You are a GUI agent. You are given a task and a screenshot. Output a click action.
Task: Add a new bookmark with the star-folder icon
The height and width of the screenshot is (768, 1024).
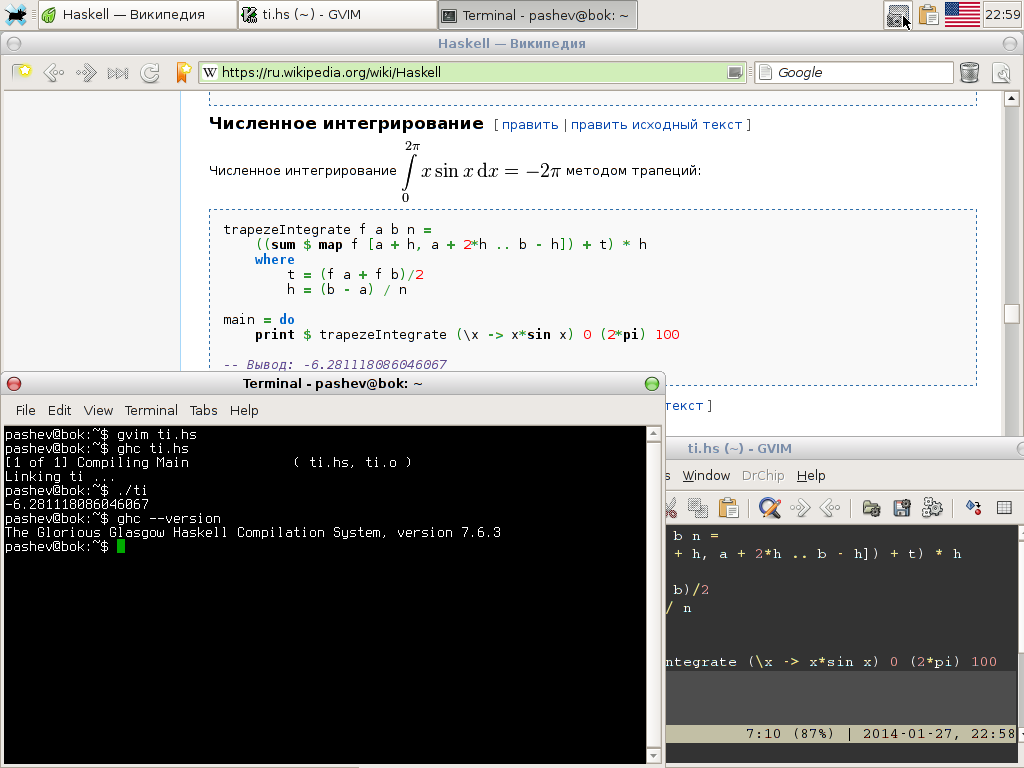(x=22, y=72)
